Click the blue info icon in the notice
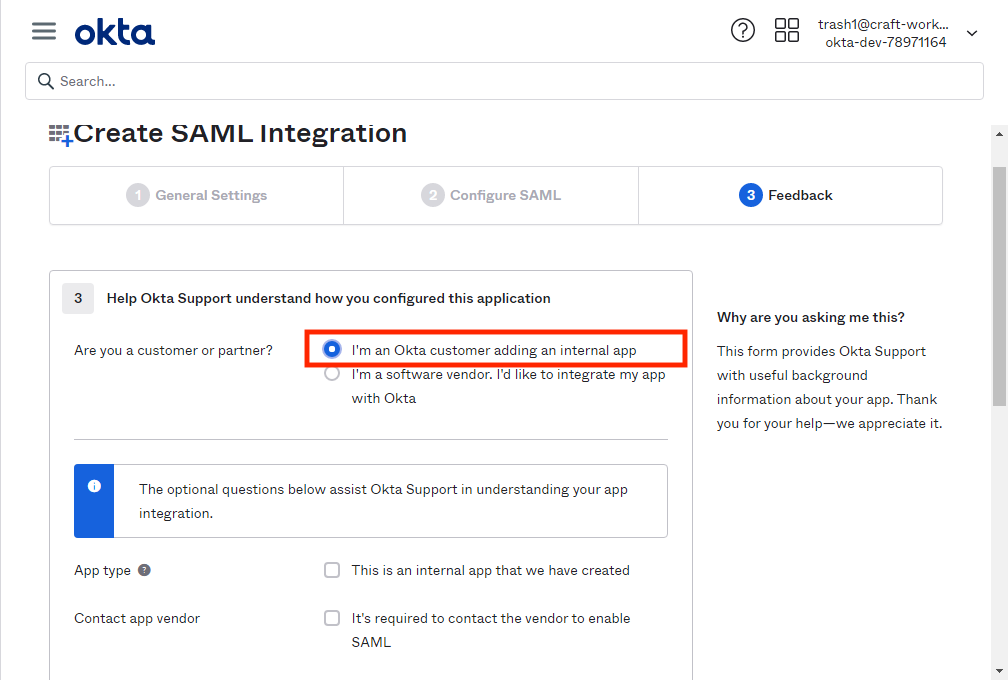Image resolution: width=1008 pixels, height=680 pixels. point(94,486)
